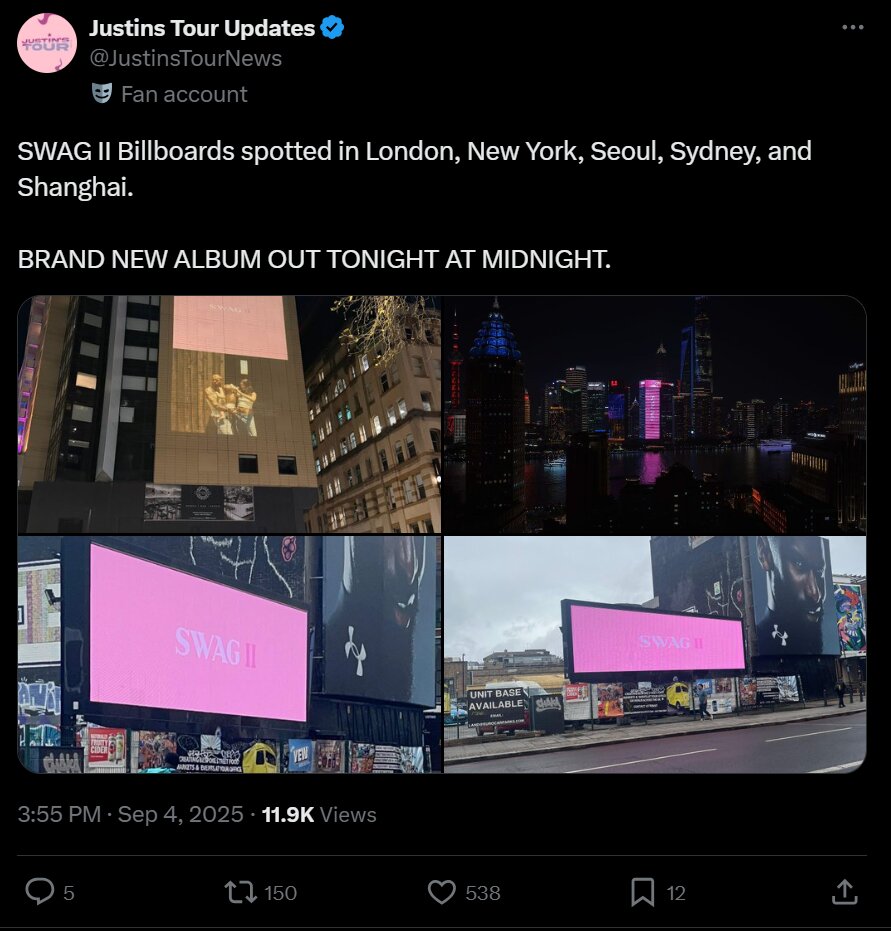Click the 11.9K Views count
This screenshot has height=931, width=891.
pyautogui.click(x=319, y=814)
